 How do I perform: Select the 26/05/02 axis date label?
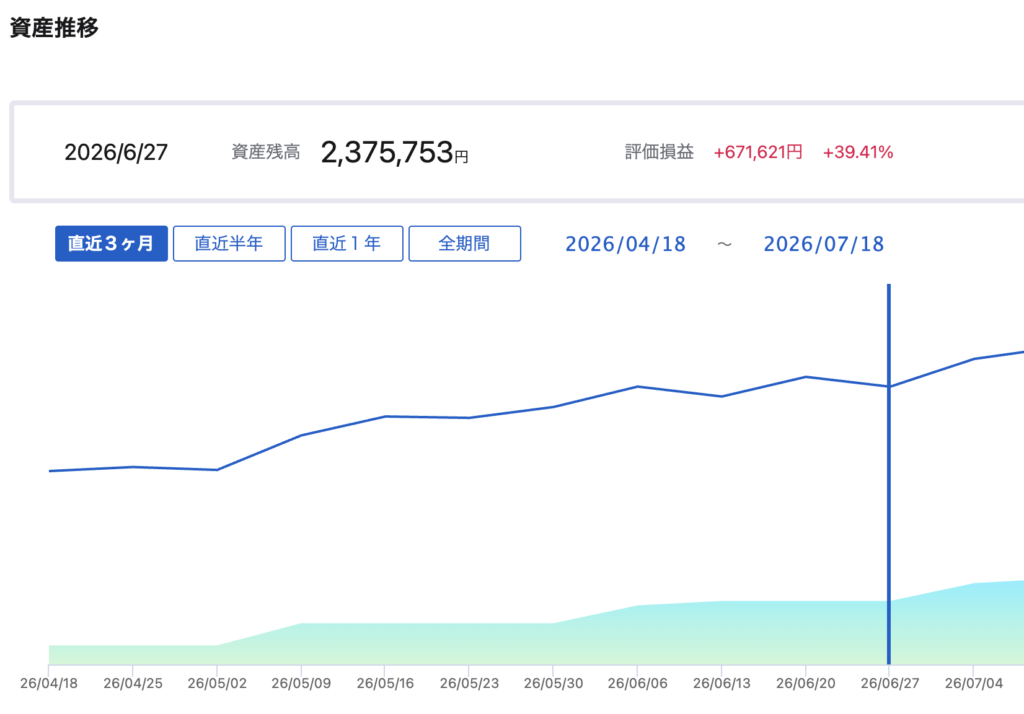[x=217, y=683]
